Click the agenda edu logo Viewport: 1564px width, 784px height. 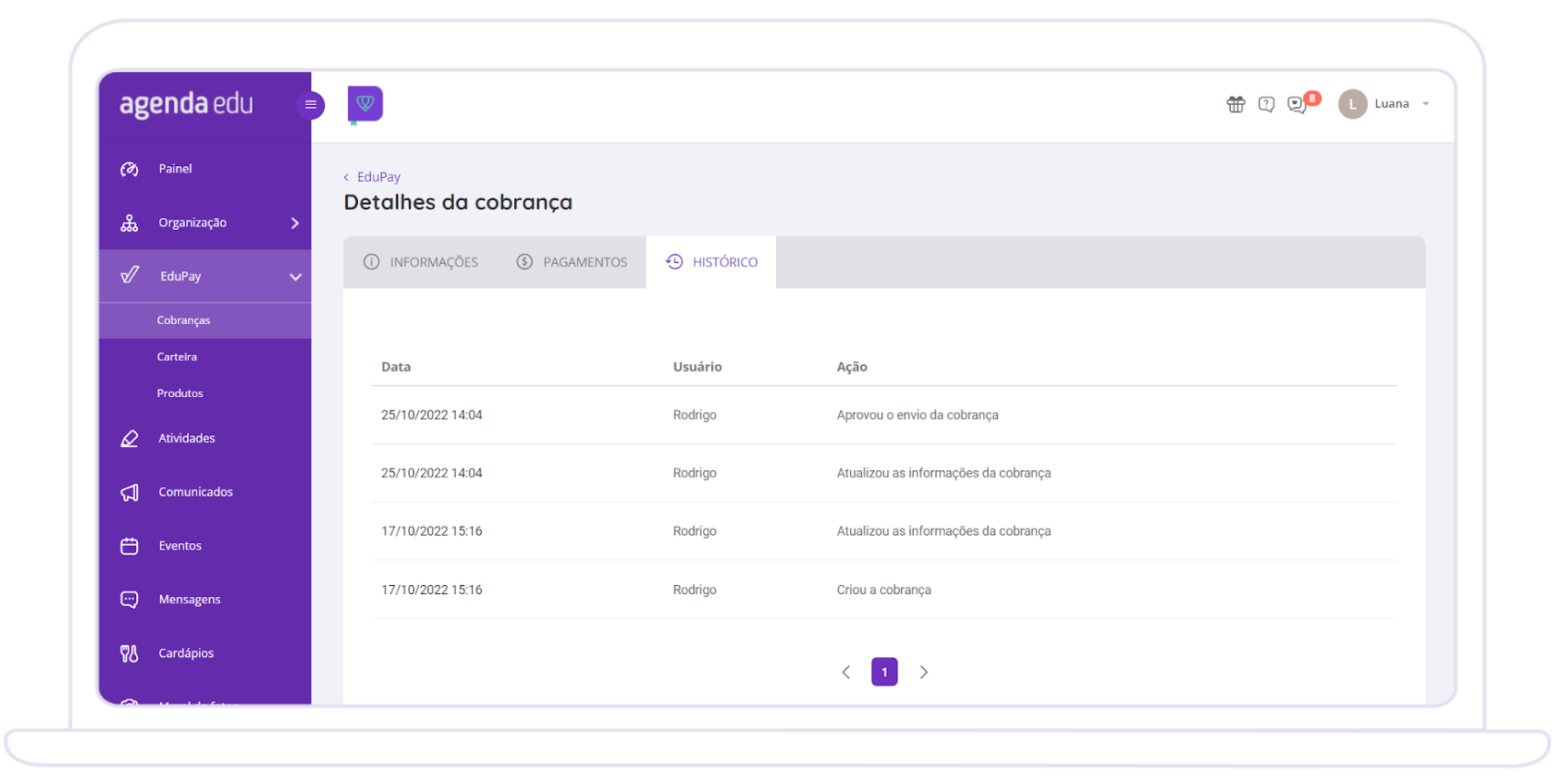click(186, 104)
